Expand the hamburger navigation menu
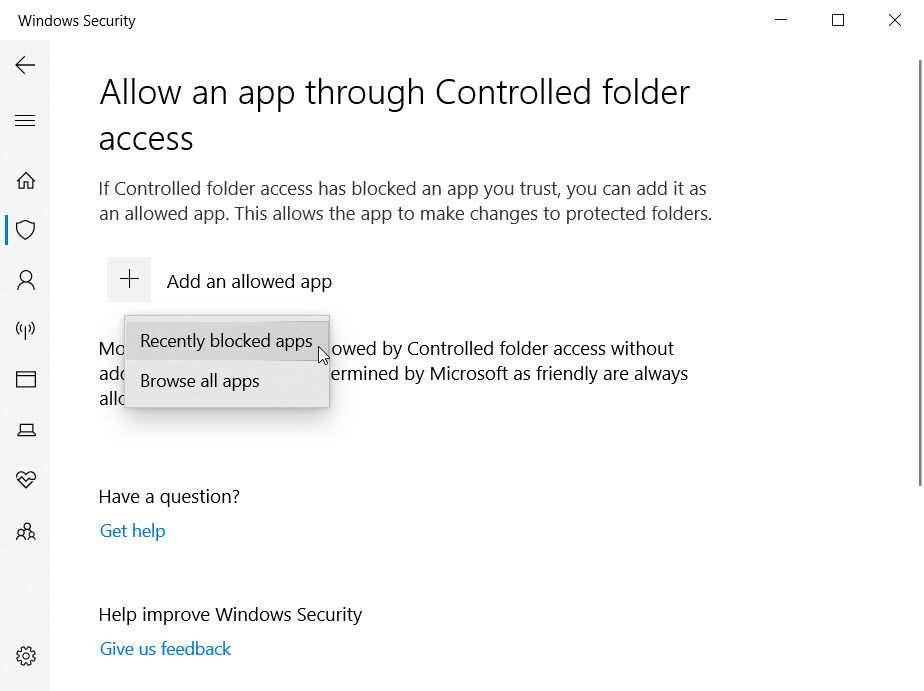Image resolution: width=924 pixels, height=691 pixels. pyautogui.click(x=25, y=121)
